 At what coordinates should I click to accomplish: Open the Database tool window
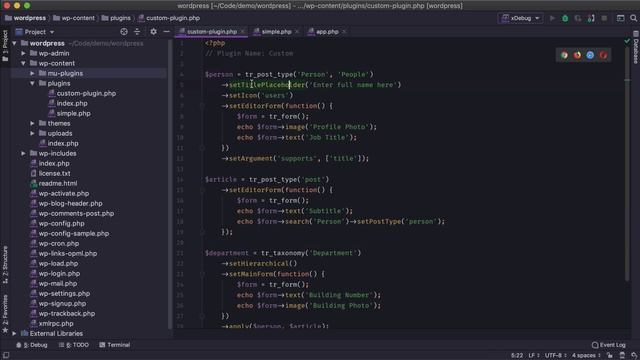coord(636,47)
